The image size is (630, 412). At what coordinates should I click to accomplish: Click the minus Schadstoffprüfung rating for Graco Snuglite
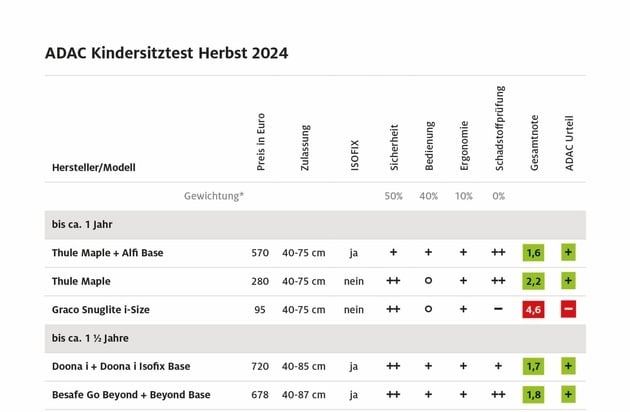pyautogui.click(x=498, y=309)
